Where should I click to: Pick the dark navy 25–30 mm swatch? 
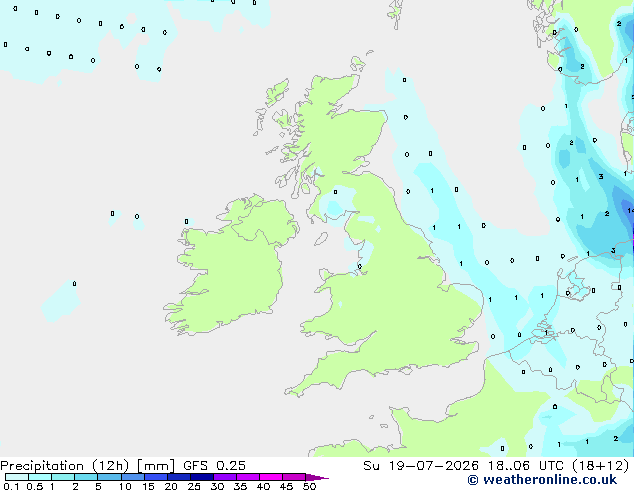[x=201, y=477]
